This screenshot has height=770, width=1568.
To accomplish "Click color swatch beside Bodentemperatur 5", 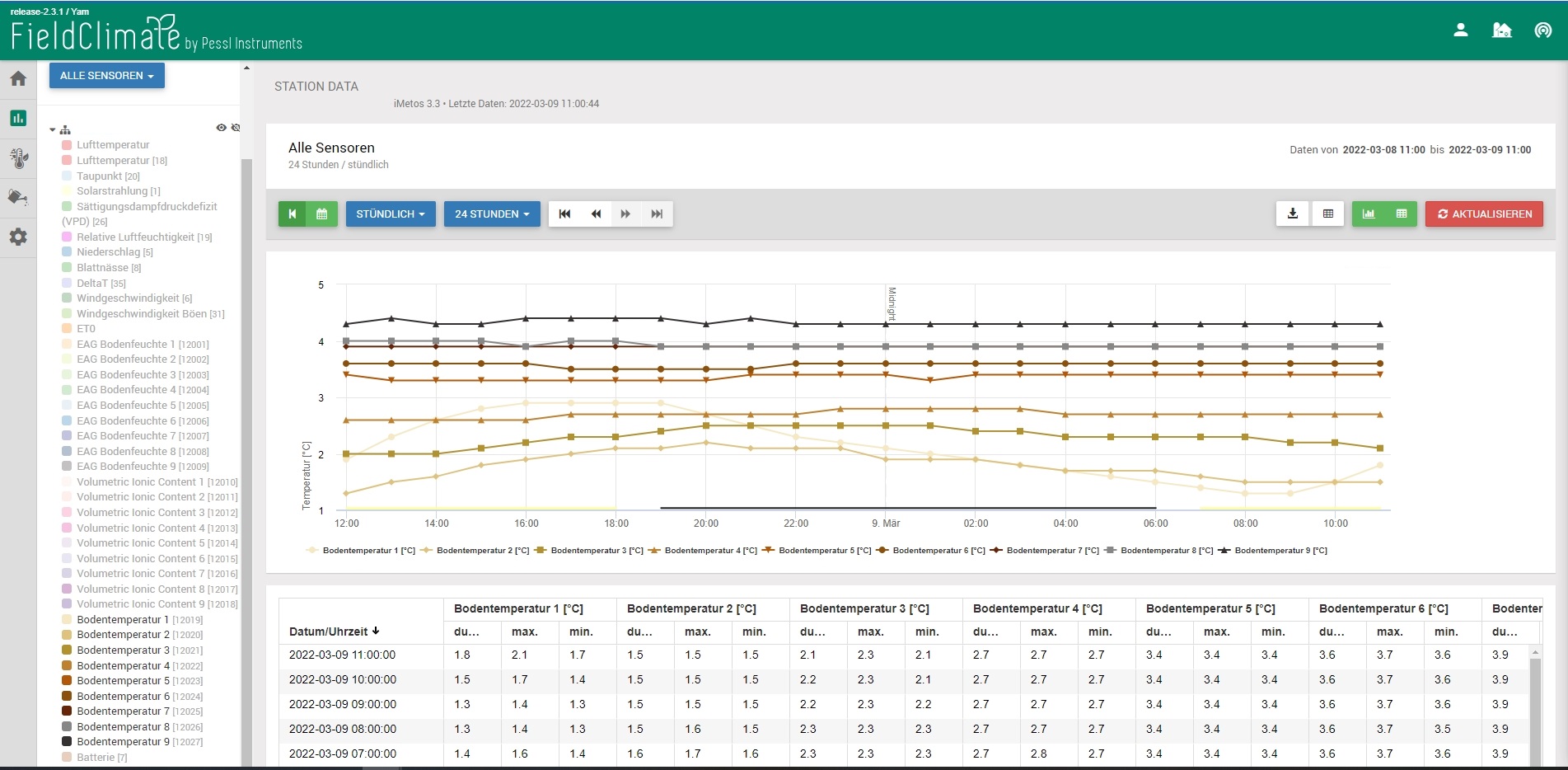I will click(67, 681).
